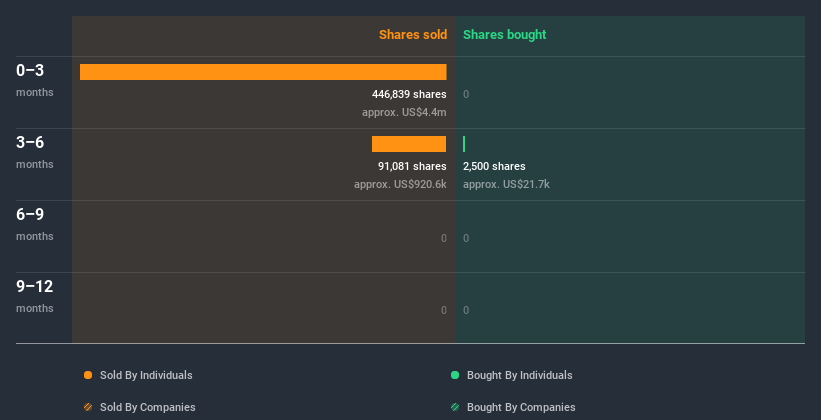Click the Shares sold column header

(412, 35)
